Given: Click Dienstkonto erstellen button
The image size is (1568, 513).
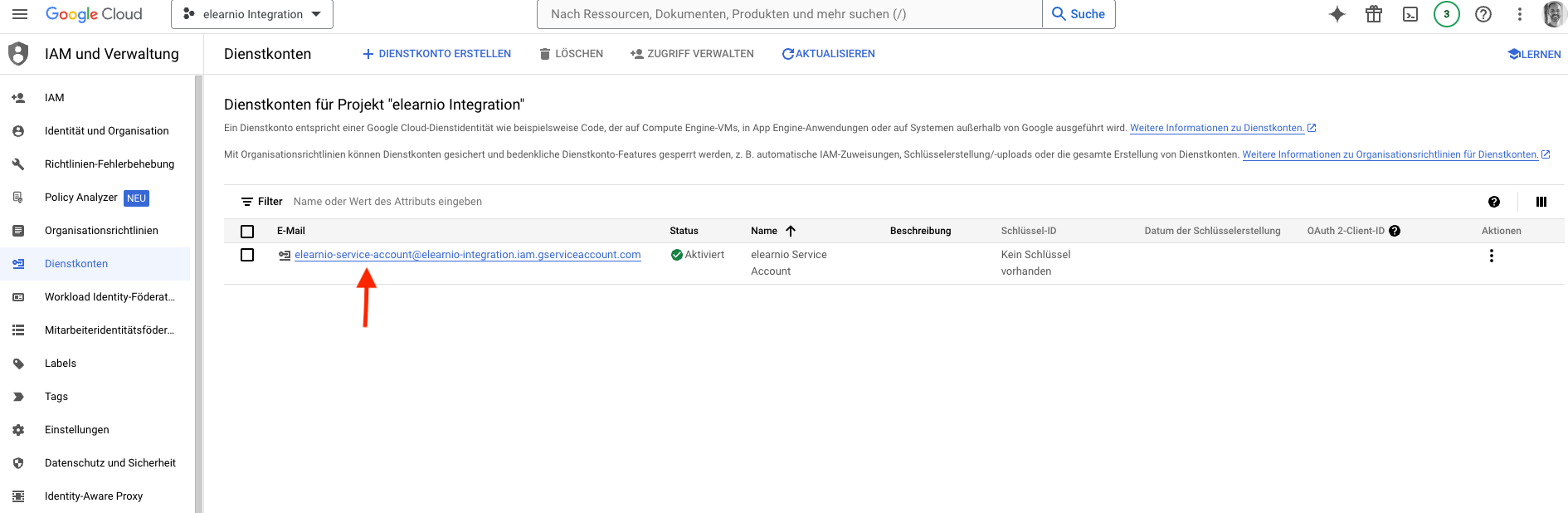Looking at the screenshot, I should point(437,54).
